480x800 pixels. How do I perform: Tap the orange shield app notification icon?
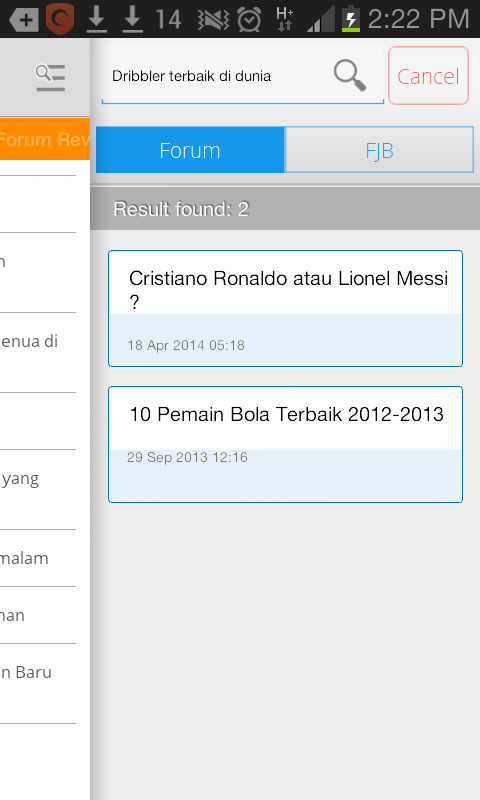60,19
